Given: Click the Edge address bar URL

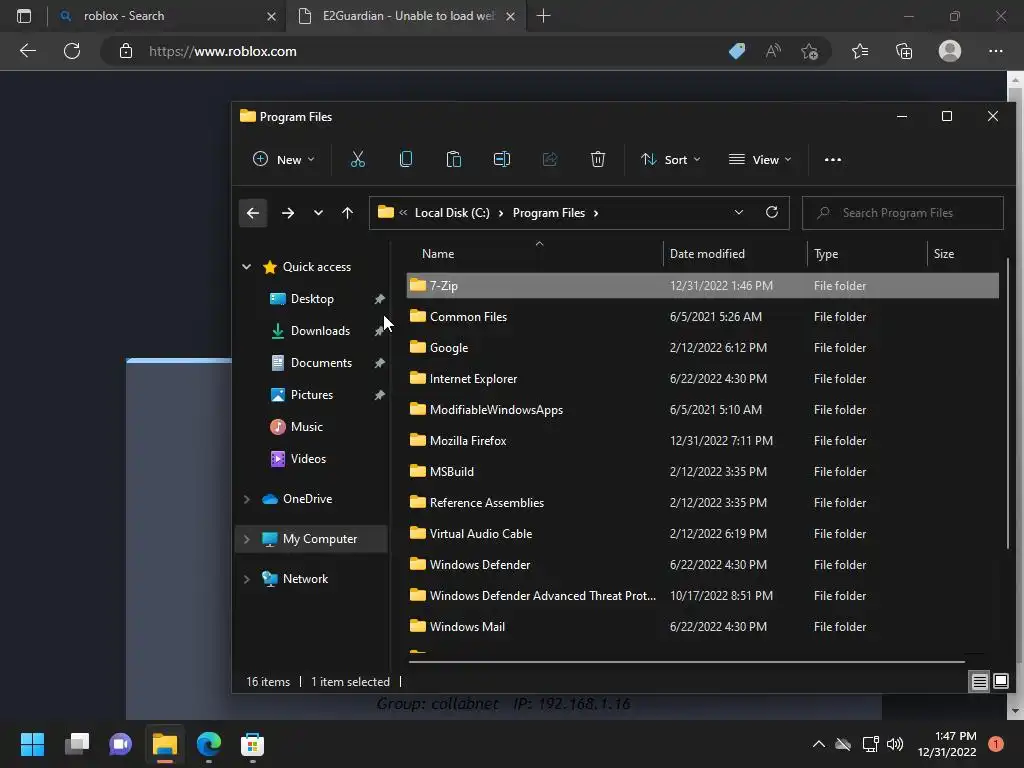Looking at the screenshot, I should coord(222,51).
